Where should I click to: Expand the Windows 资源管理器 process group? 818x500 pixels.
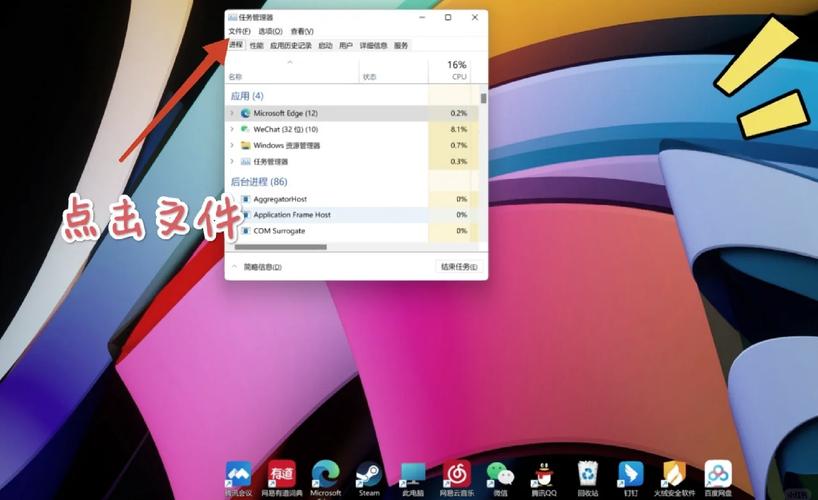click(x=232, y=145)
